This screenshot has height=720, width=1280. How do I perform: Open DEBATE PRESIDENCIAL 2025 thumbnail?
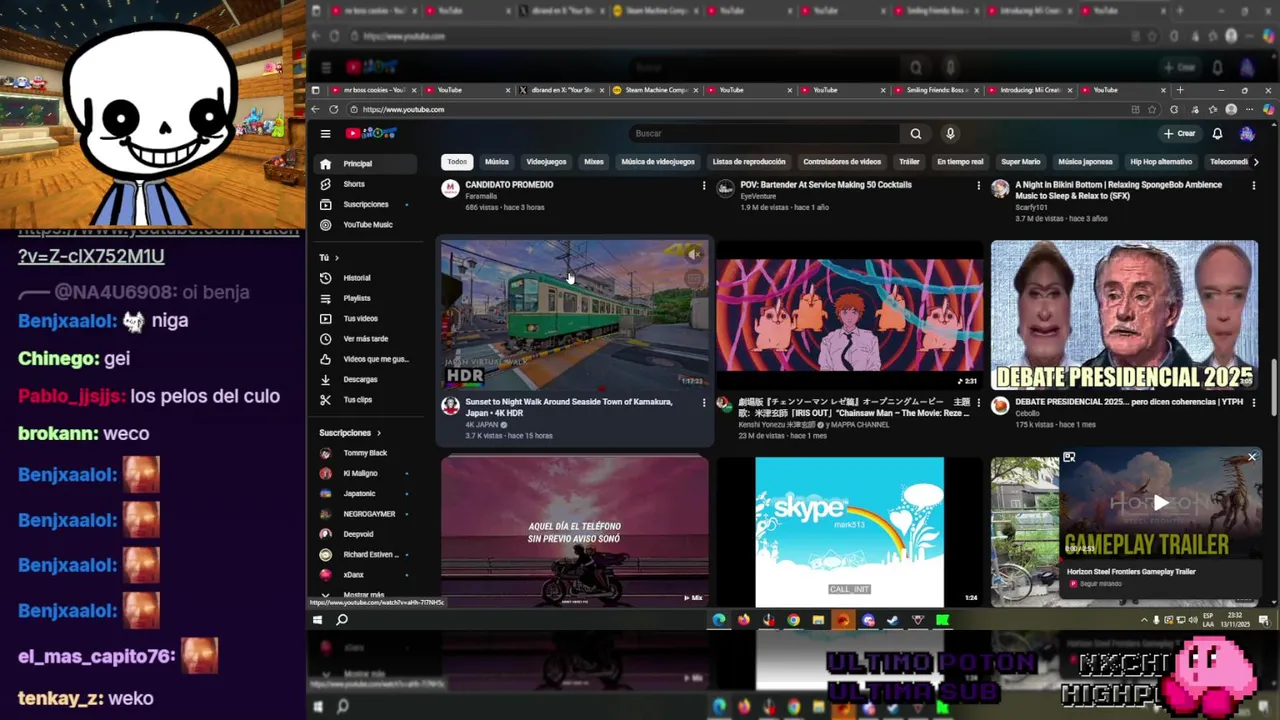1125,315
